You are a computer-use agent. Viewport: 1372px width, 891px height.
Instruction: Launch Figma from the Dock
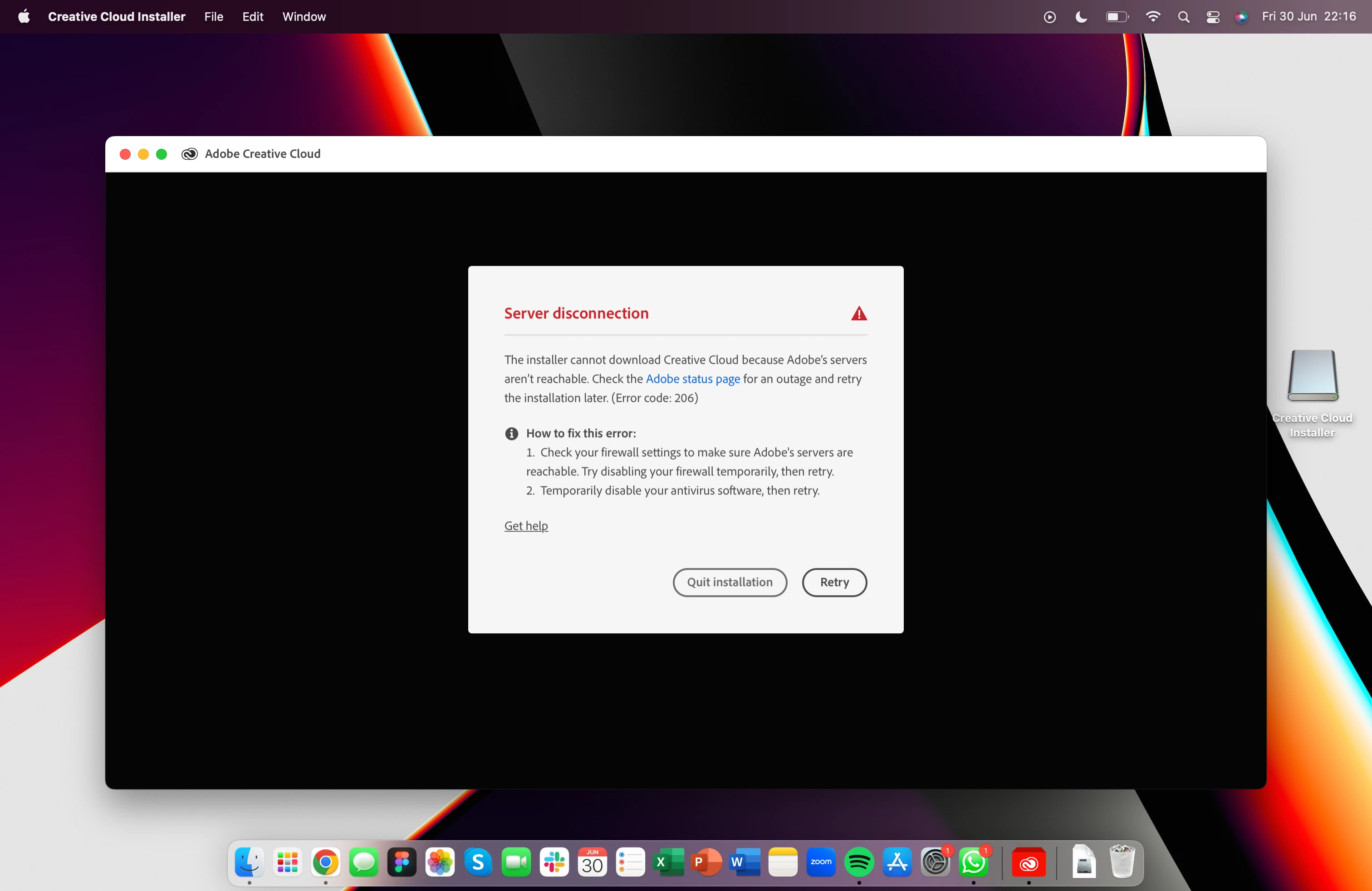(402, 862)
